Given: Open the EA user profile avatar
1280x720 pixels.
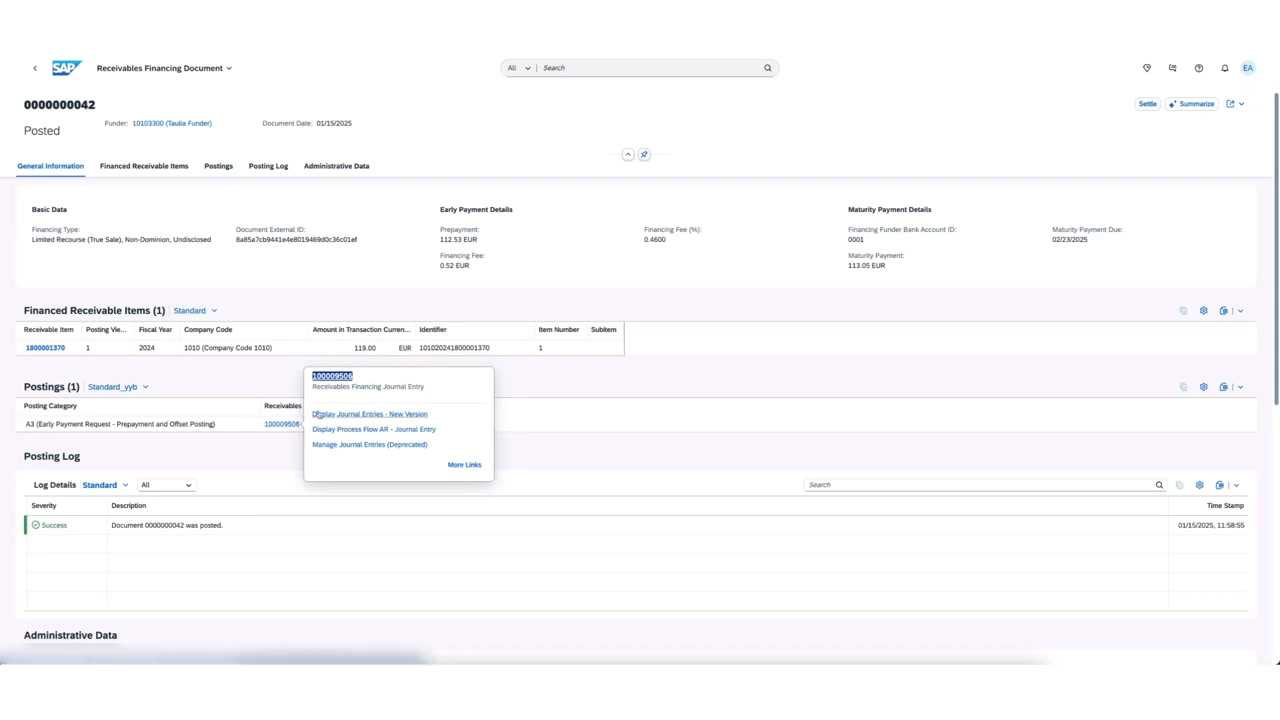Looking at the screenshot, I should [1248, 68].
